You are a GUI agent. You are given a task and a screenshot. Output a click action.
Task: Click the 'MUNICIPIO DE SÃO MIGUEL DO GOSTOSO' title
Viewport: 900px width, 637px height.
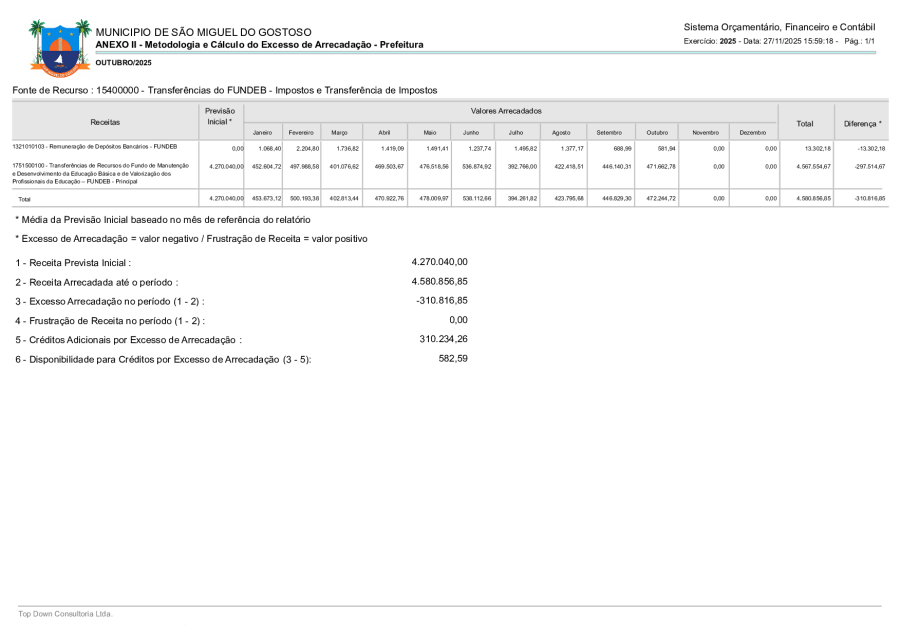(x=203, y=32)
